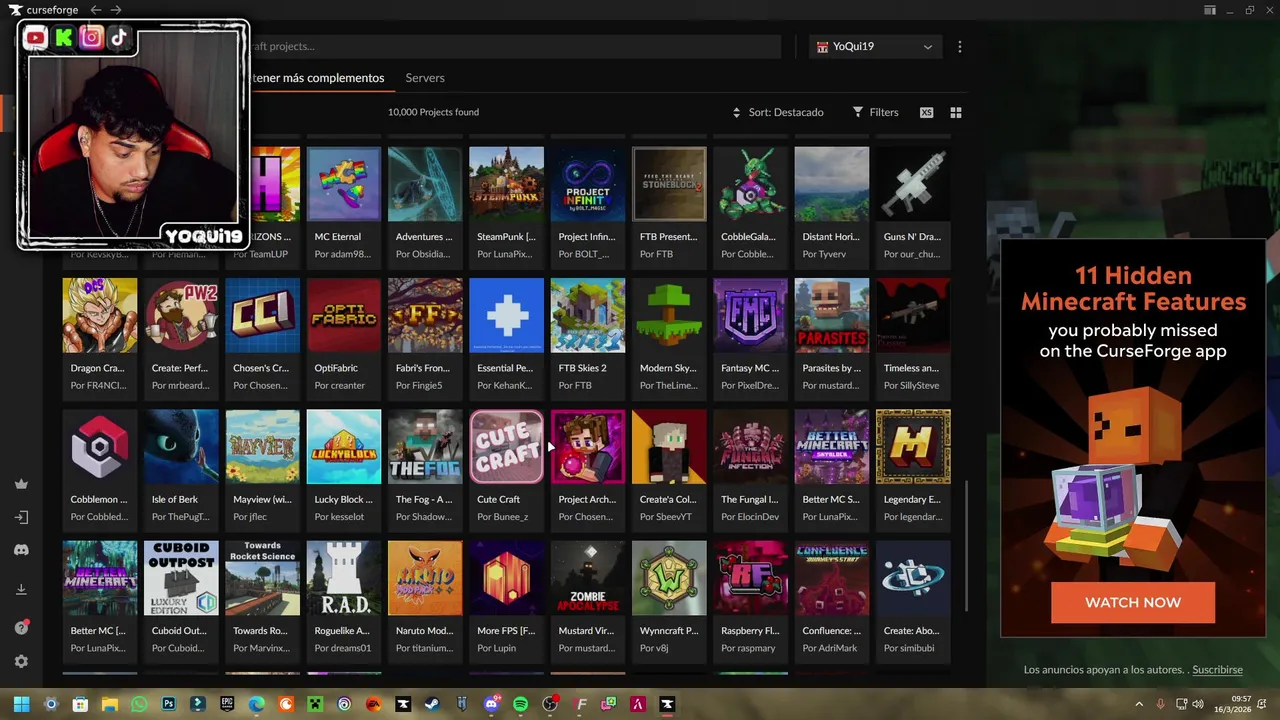Open Roguelike A... R.A.D. thumbnail
This screenshot has width=1280, height=720.
tap(344, 578)
